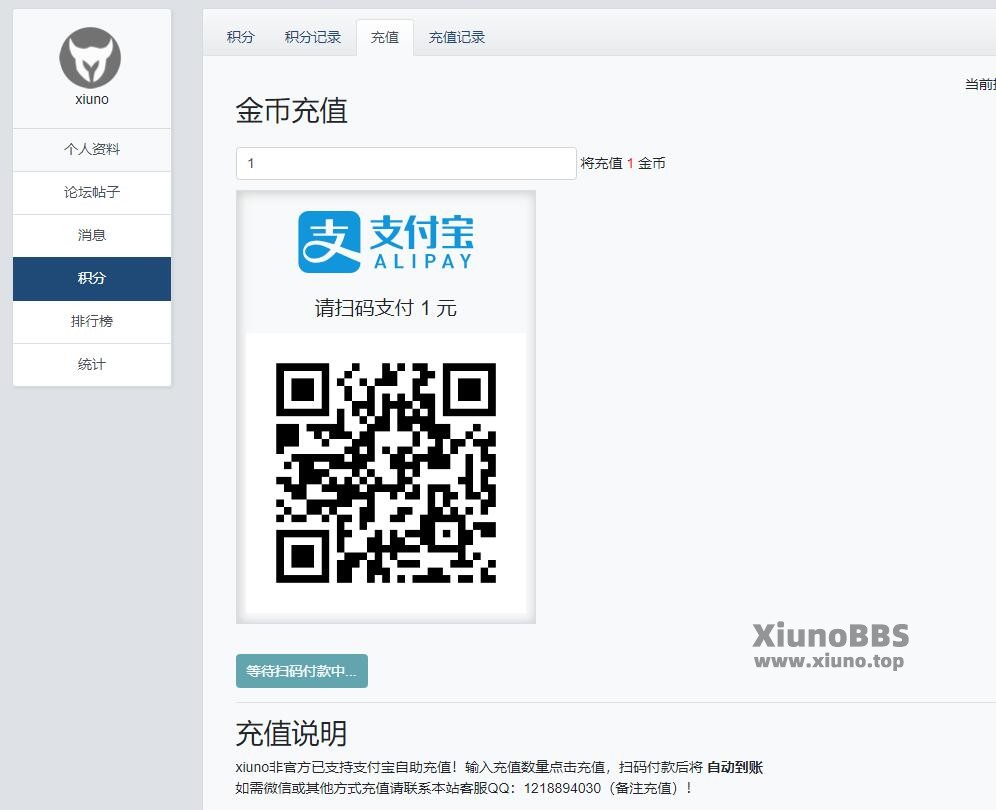Open 个人资料 in the sidebar

[x=92, y=149]
